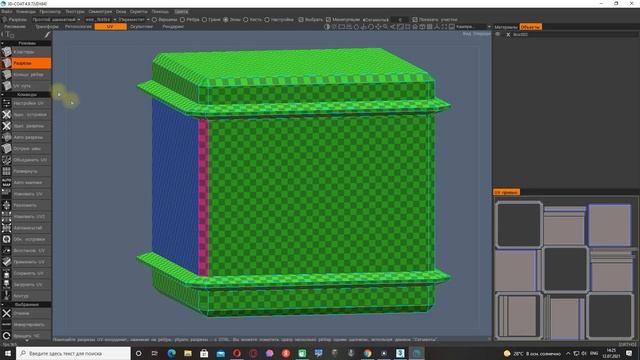The width and height of the screenshot is (640, 360).
Task: Open File Explorer from the taskbar
Action: pyautogui.click(x=188, y=353)
